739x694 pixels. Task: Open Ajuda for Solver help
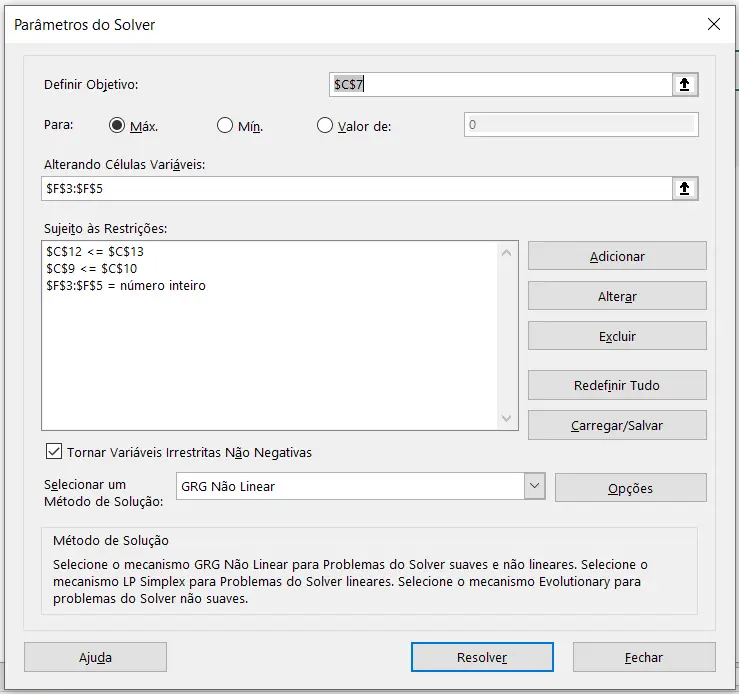point(95,657)
